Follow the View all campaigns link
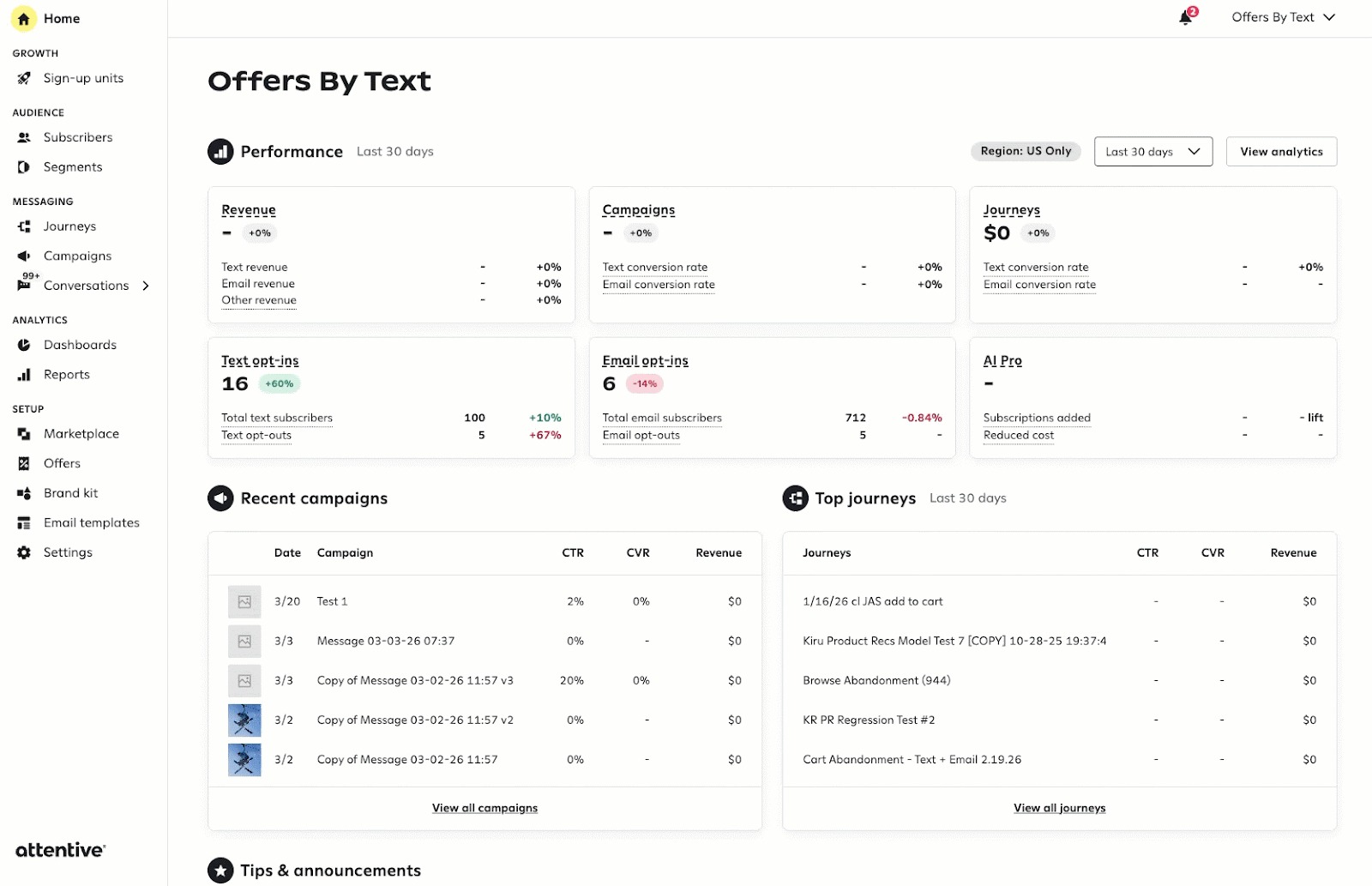The height and width of the screenshot is (886, 1372). click(x=484, y=808)
